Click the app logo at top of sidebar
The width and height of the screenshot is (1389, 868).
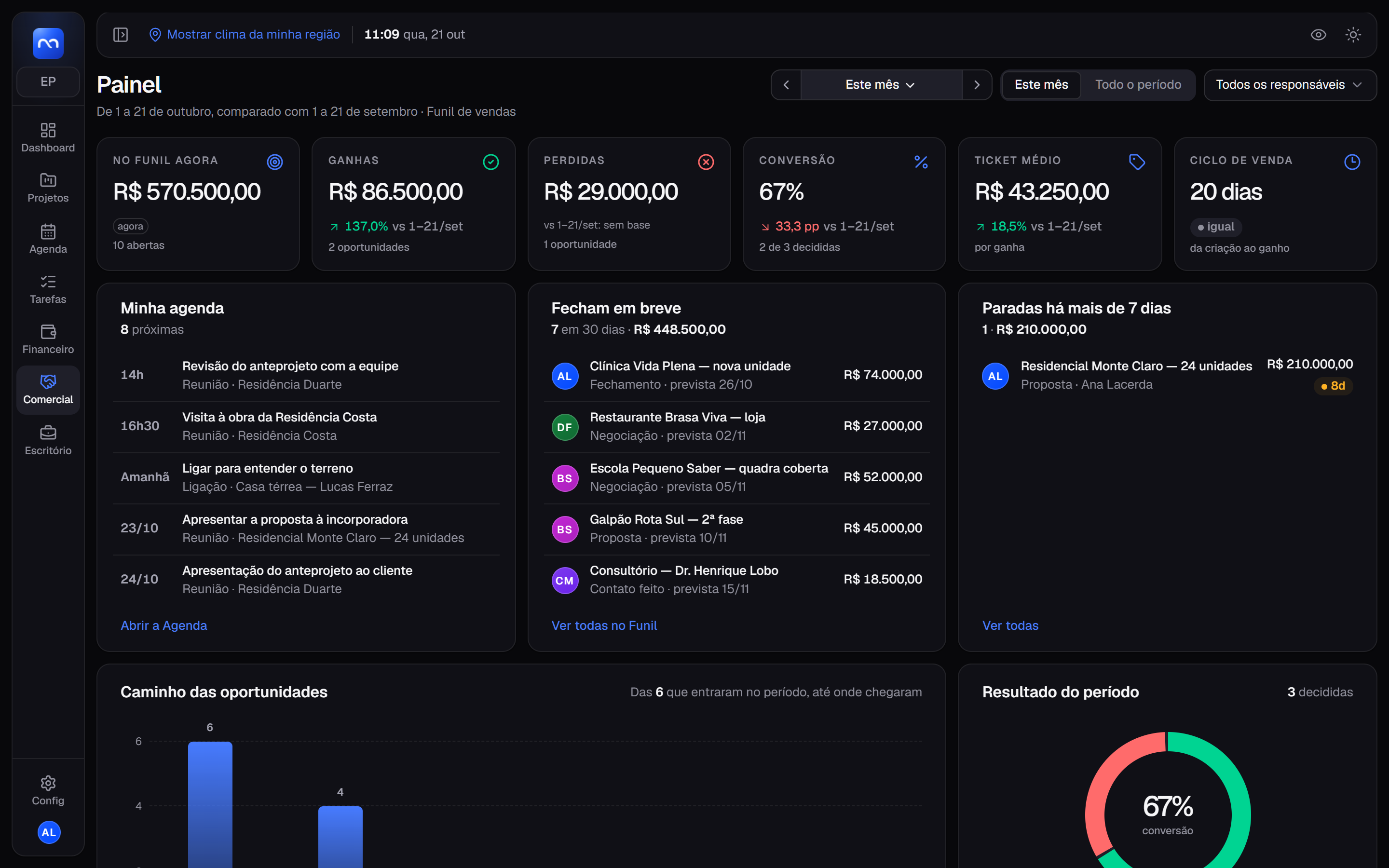[48, 43]
